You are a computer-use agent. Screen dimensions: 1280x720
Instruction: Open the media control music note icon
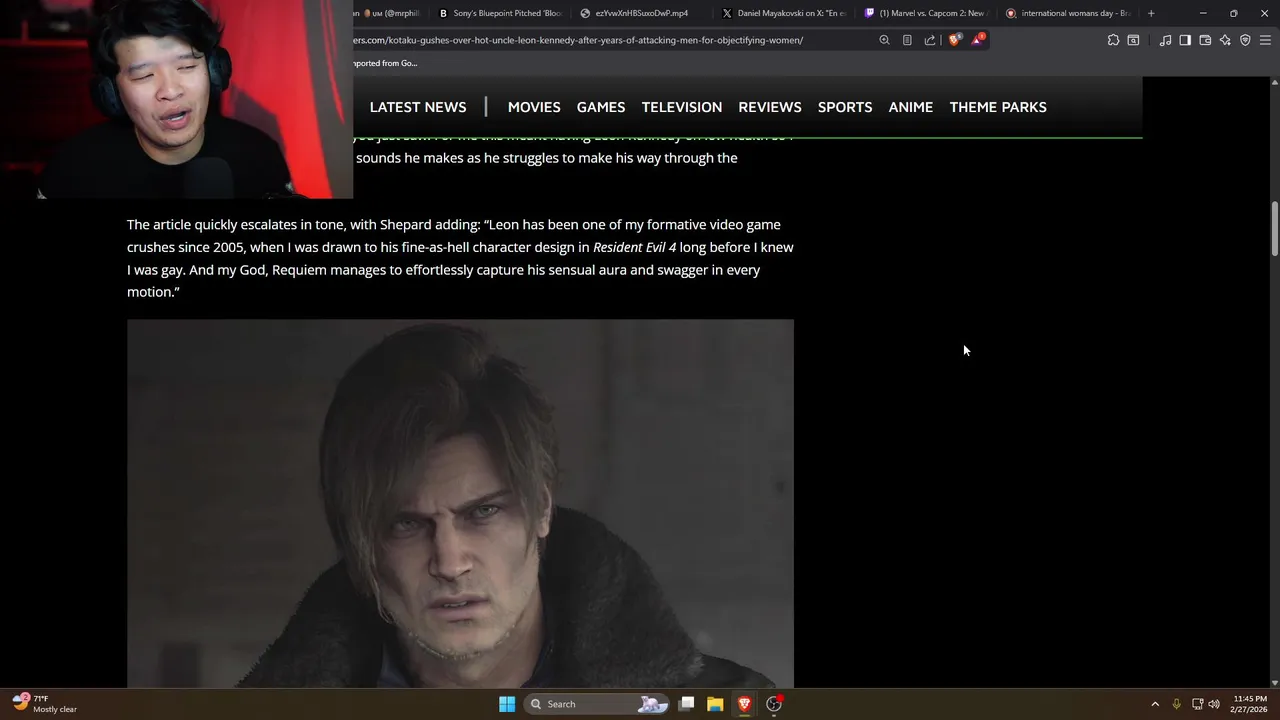(x=1165, y=40)
